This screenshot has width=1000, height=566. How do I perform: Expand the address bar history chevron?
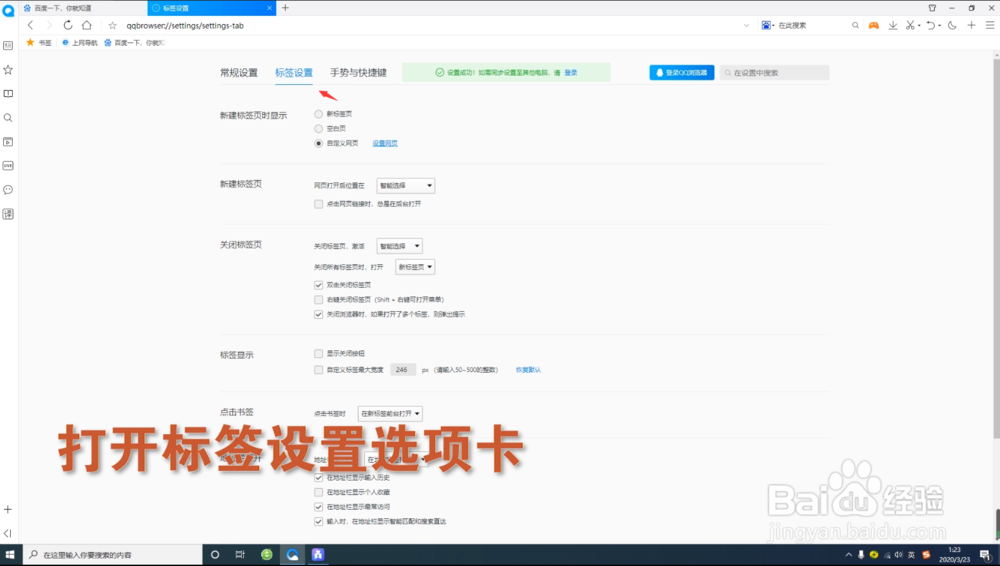coord(746,26)
